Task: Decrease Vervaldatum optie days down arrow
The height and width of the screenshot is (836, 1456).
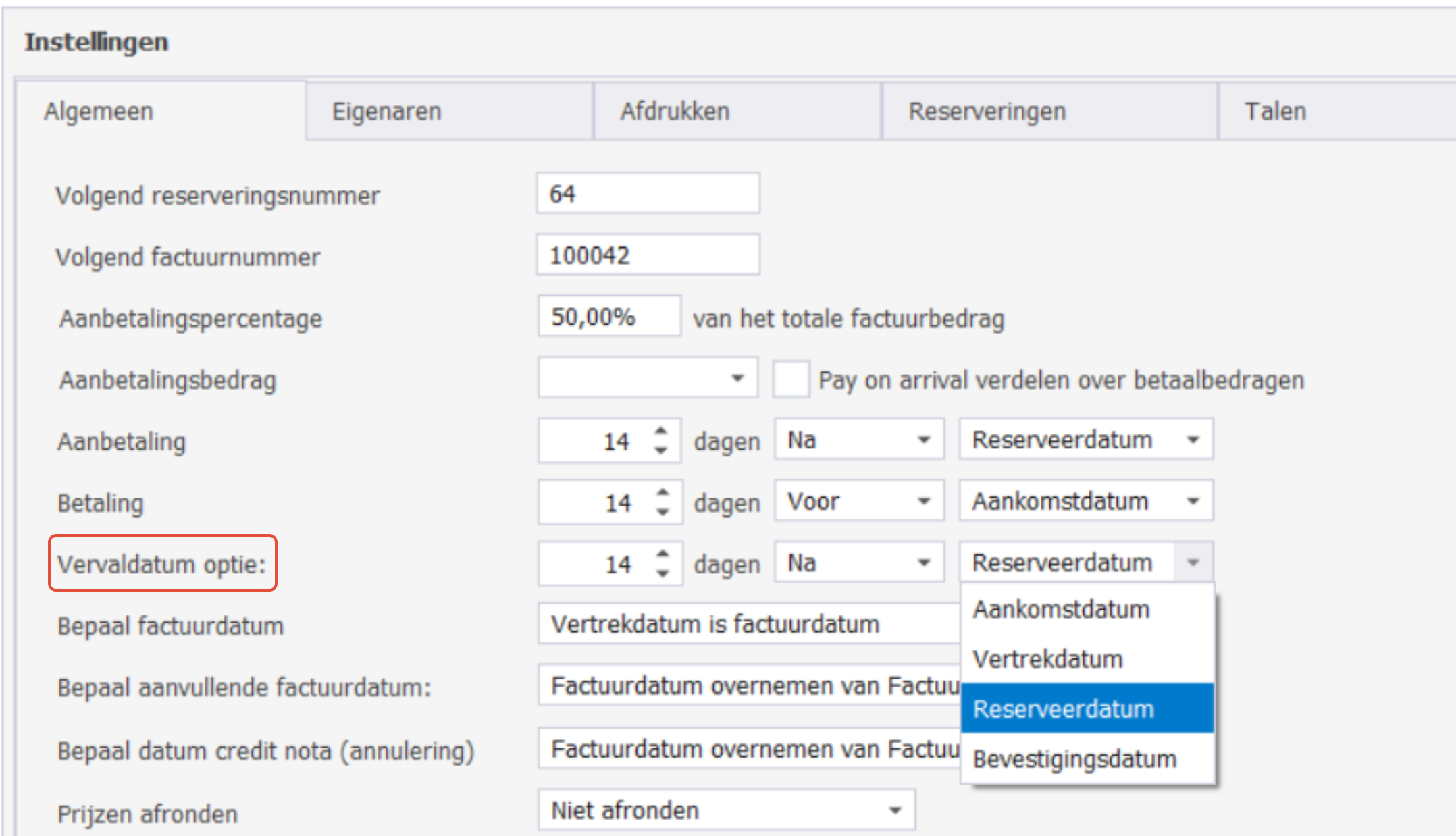Action: pyautogui.click(x=662, y=573)
